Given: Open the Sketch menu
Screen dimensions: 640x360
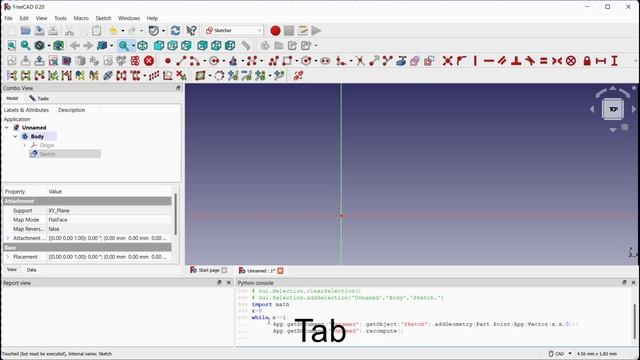Looking at the screenshot, I should [x=103, y=18].
